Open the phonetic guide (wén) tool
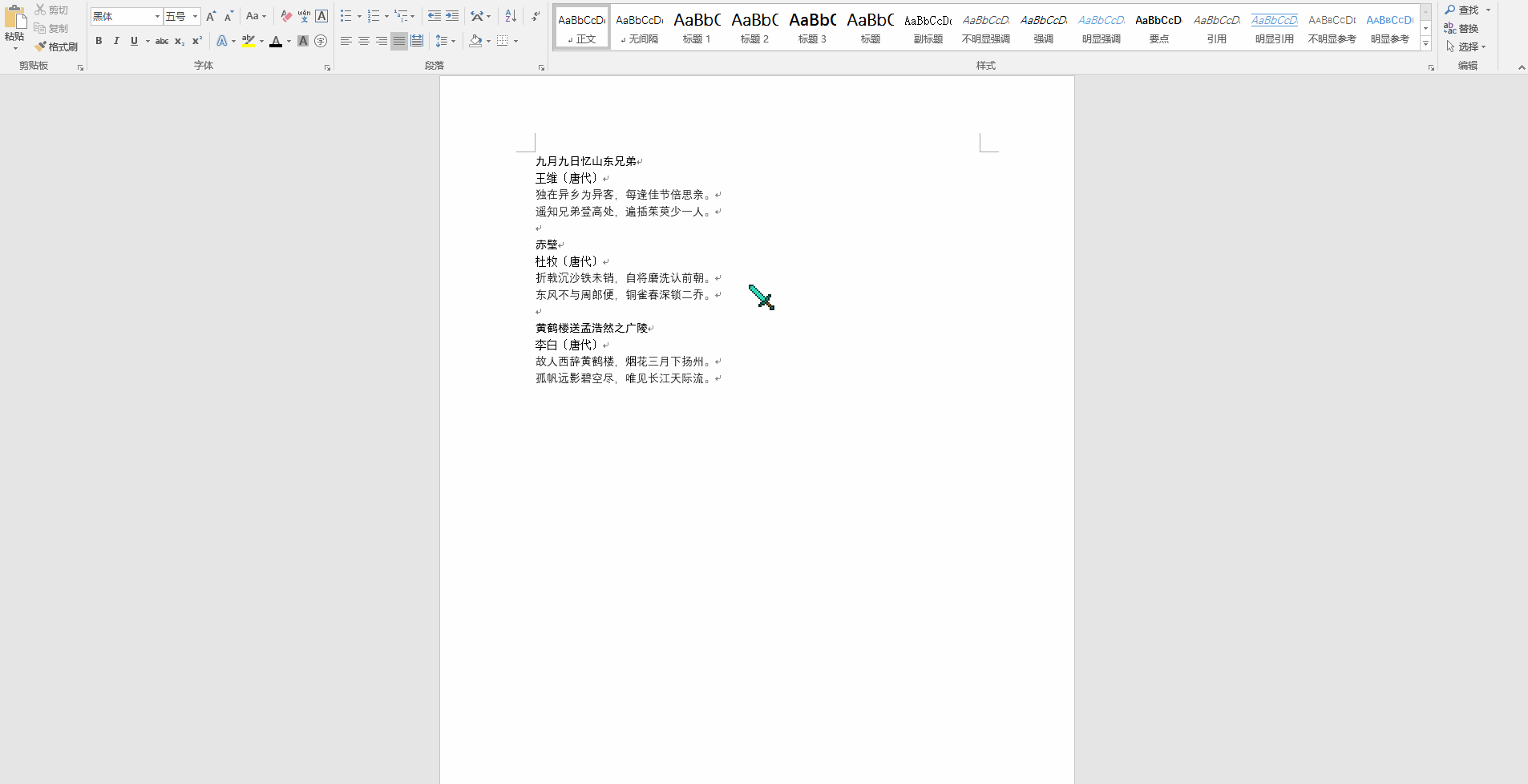Image resolution: width=1528 pixels, height=784 pixels. click(304, 16)
